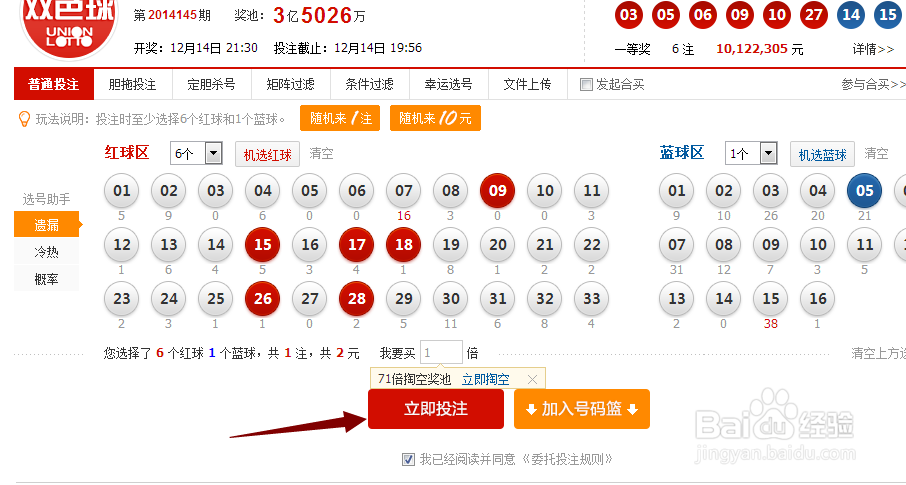Open the 矩阵过滤 tab

pos(291,84)
